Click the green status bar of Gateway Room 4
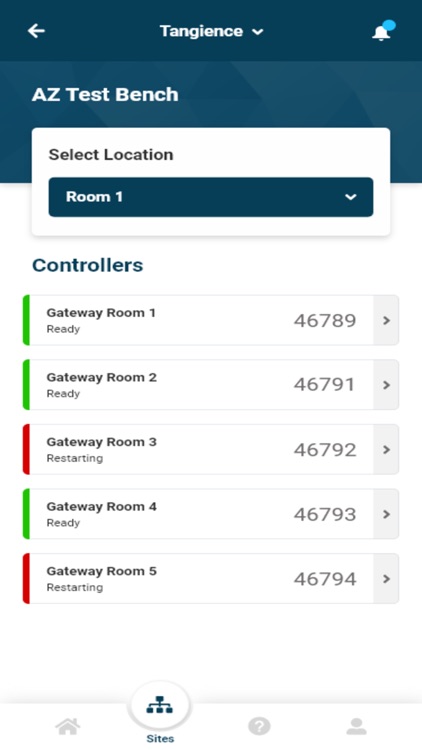Image resolution: width=422 pixels, height=750 pixels. click(x=26, y=514)
